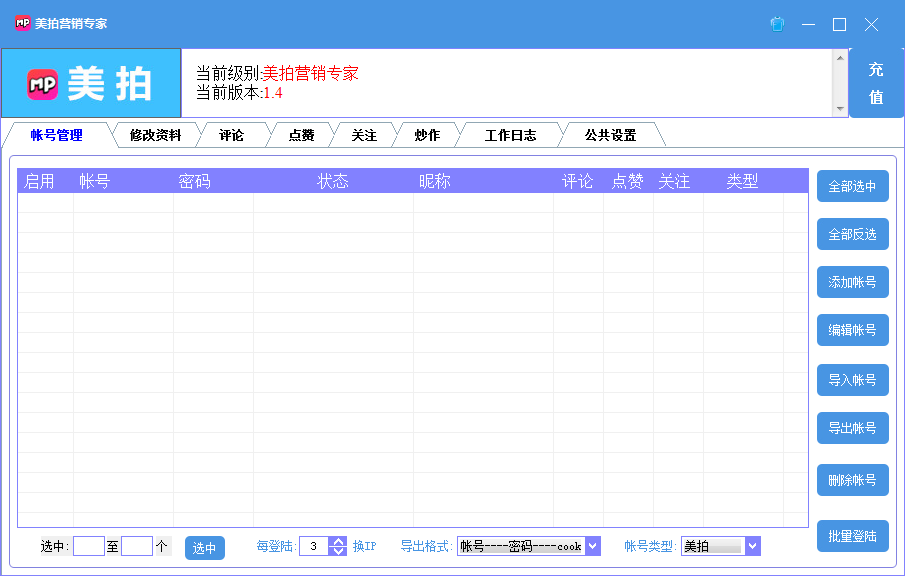Expand the 帐号类型 dropdown

click(x=753, y=546)
